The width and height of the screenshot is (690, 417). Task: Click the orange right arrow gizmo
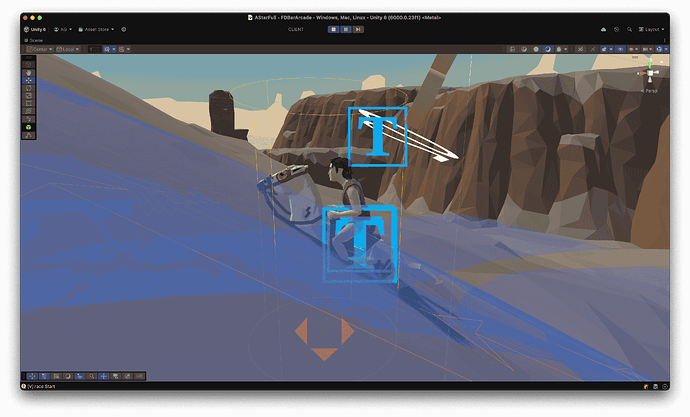pos(348,331)
